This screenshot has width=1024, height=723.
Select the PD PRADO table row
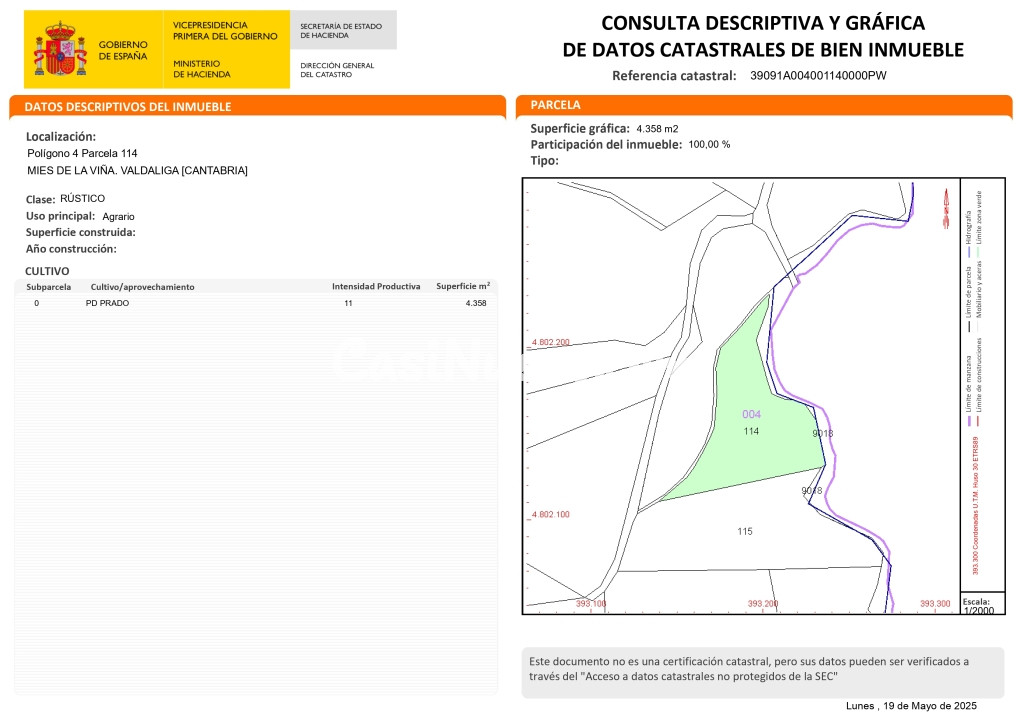[x=258, y=303]
